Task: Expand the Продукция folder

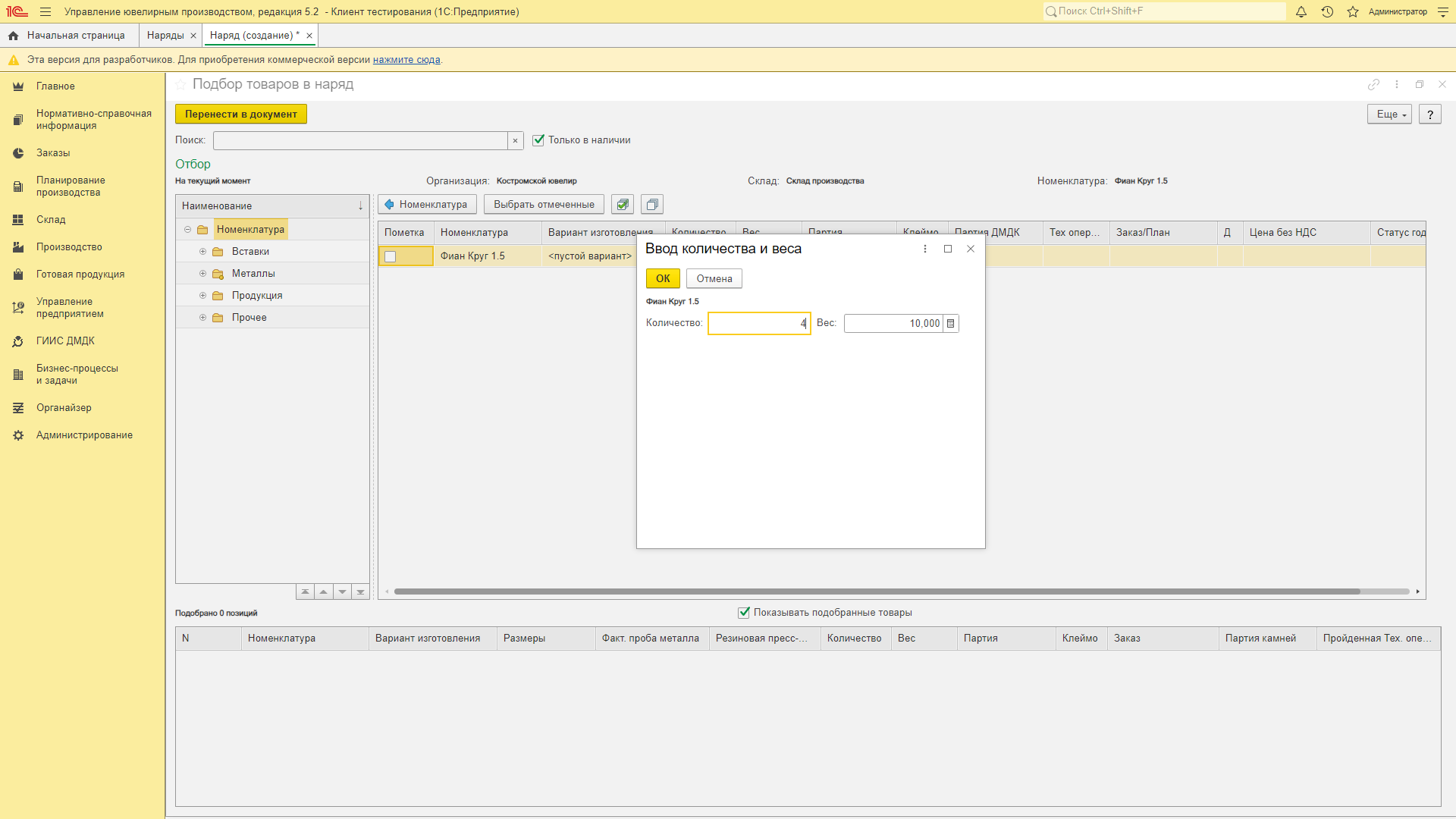Action: tap(202, 296)
